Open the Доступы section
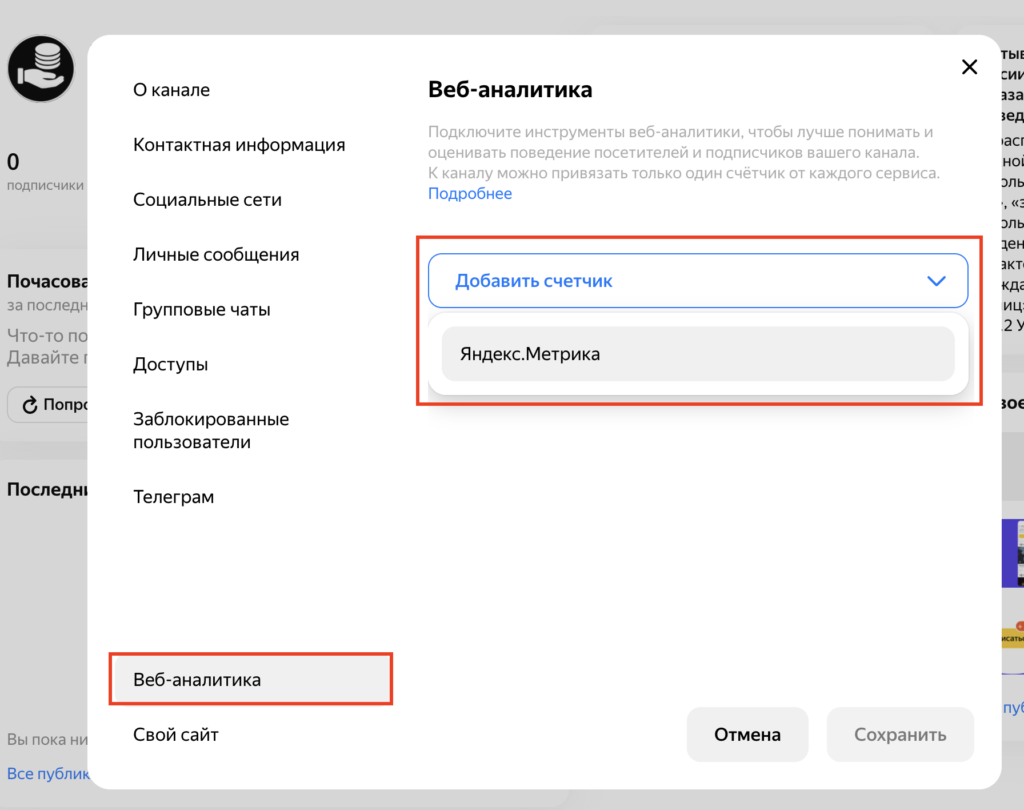Screen dimensions: 1024x810 coord(170,365)
